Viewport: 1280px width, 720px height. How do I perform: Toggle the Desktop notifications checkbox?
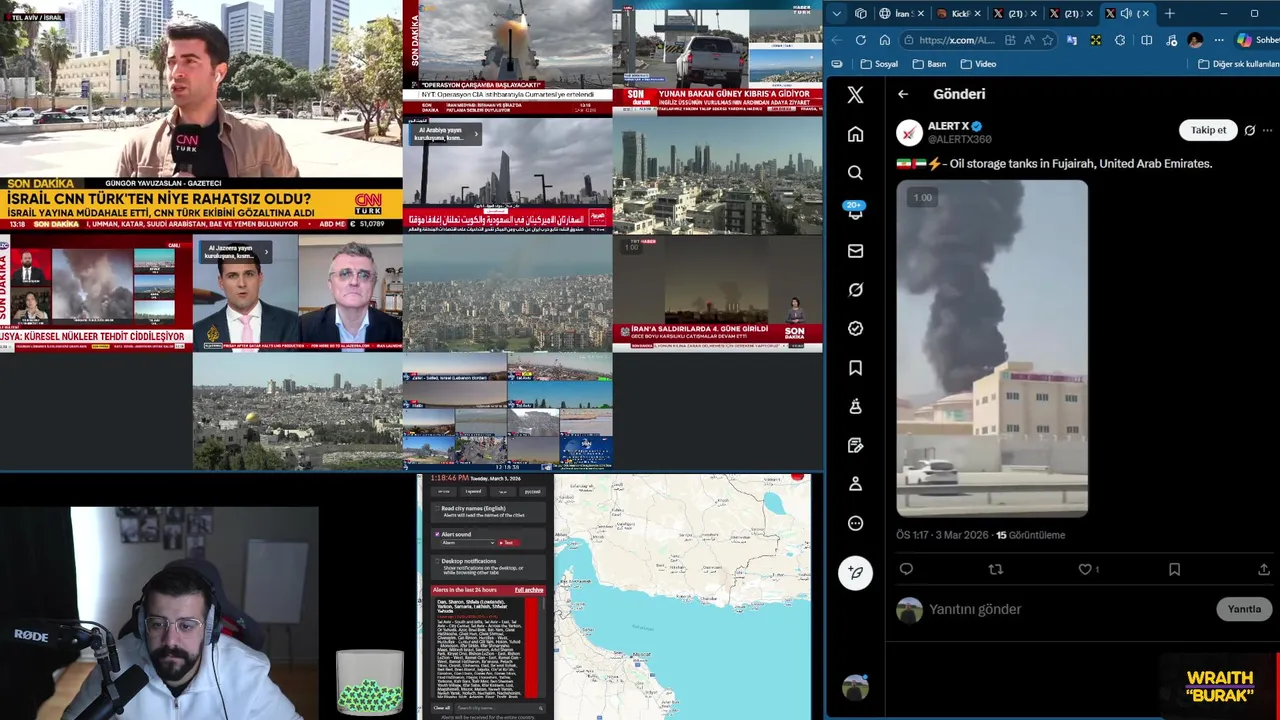437,561
